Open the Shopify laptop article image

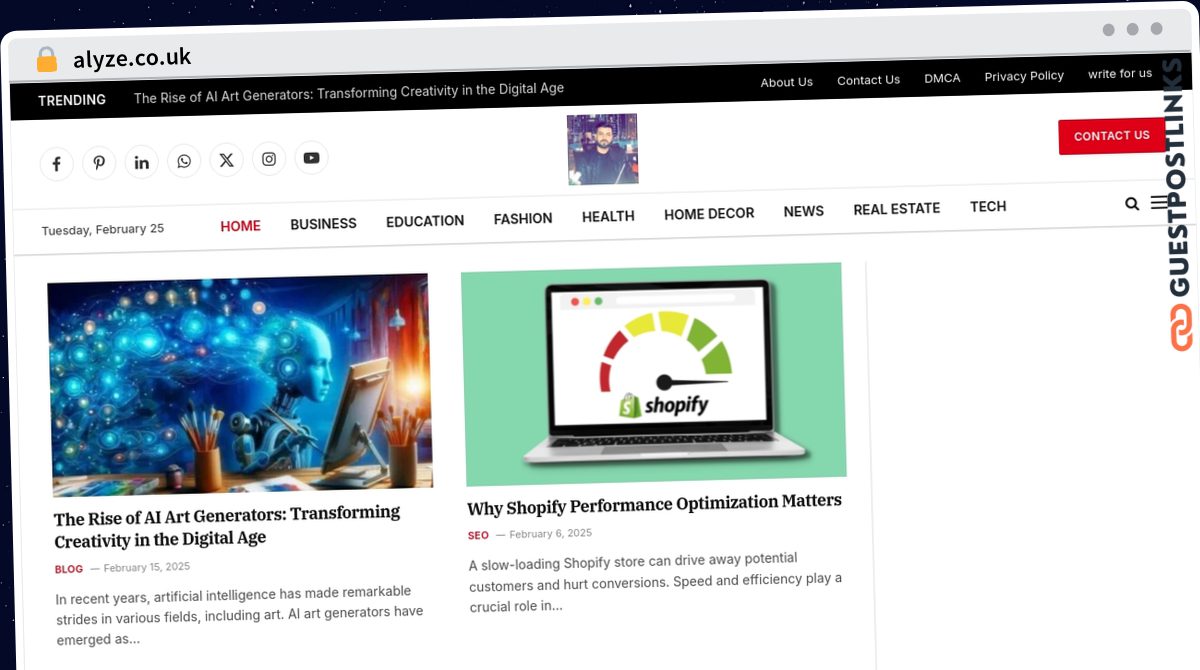(x=653, y=374)
